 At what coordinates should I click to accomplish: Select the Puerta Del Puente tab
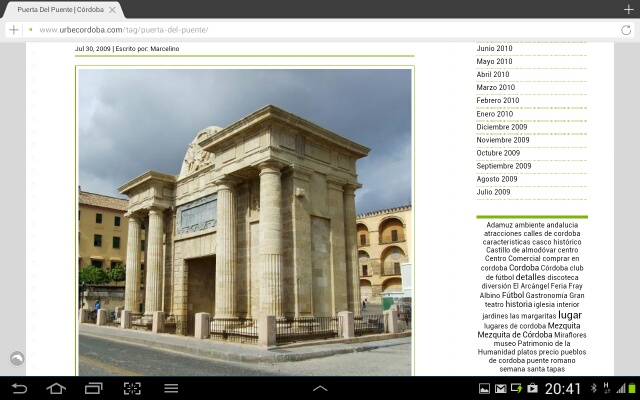coord(60,9)
